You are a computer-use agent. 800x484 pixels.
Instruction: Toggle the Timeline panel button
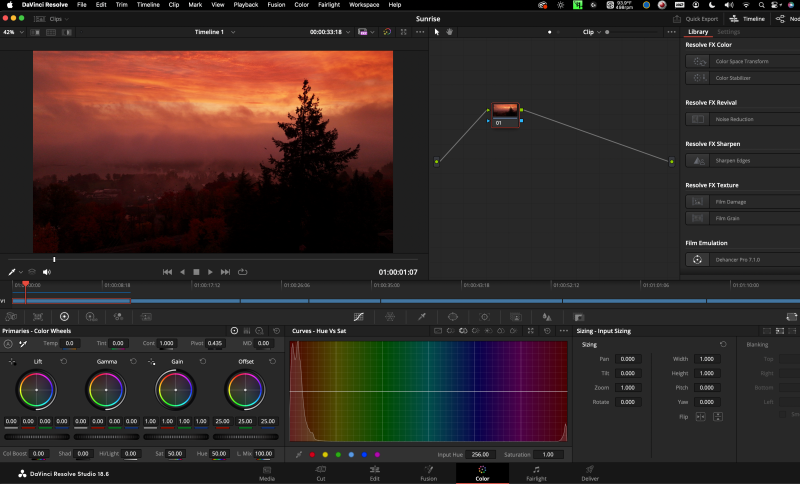point(748,18)
